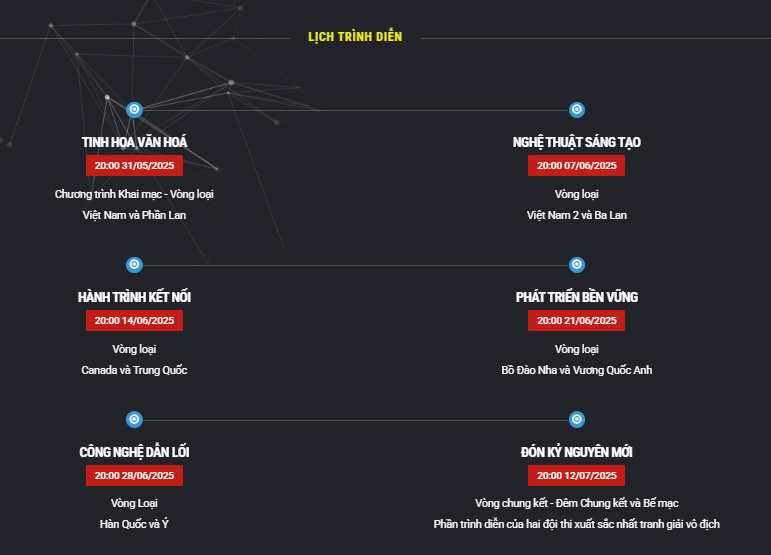Click the red 20:00 31/05/2025 date badge
The width and height of the screenshot is (771, 555).
(134, 166)
